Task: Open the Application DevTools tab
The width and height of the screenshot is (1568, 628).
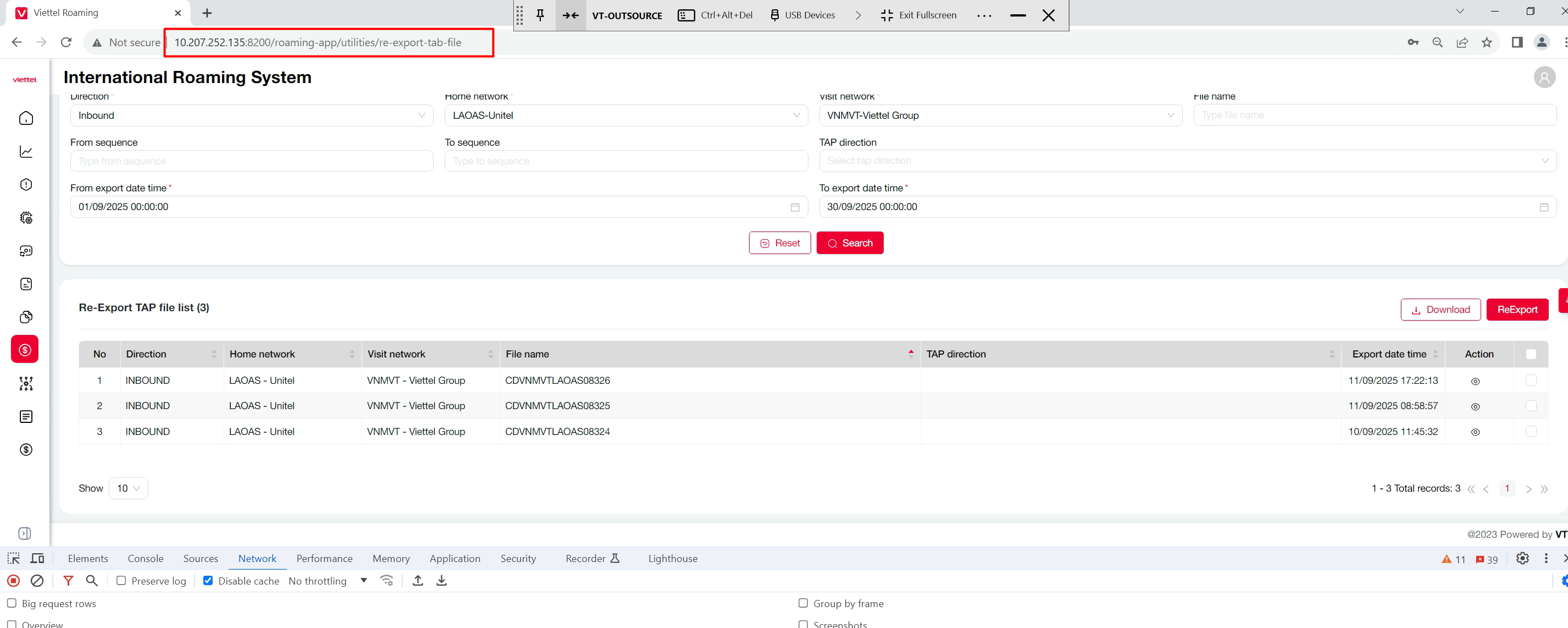Action: pos(455,558)
